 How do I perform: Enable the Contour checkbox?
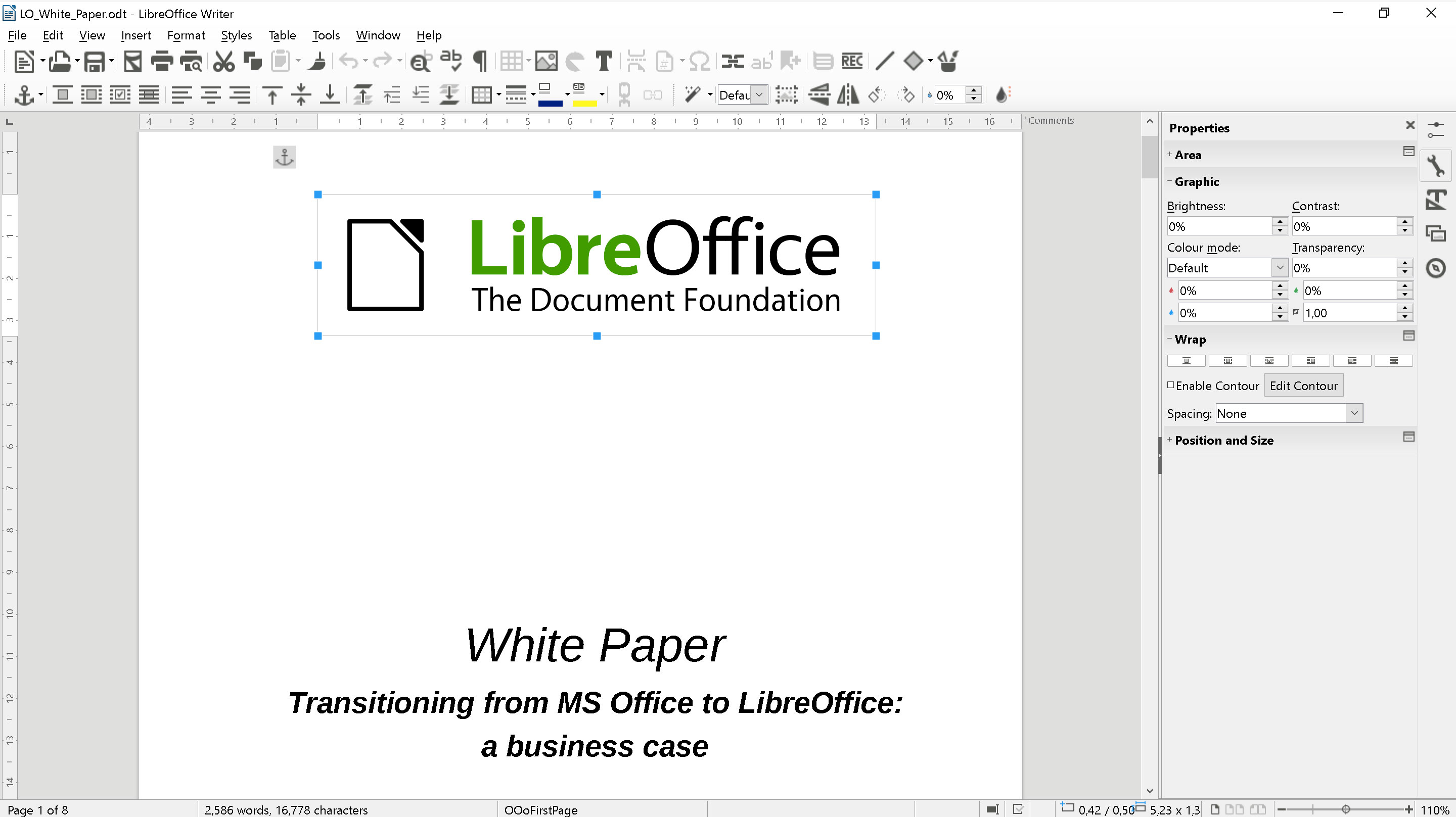click(x=1170, y=386)
